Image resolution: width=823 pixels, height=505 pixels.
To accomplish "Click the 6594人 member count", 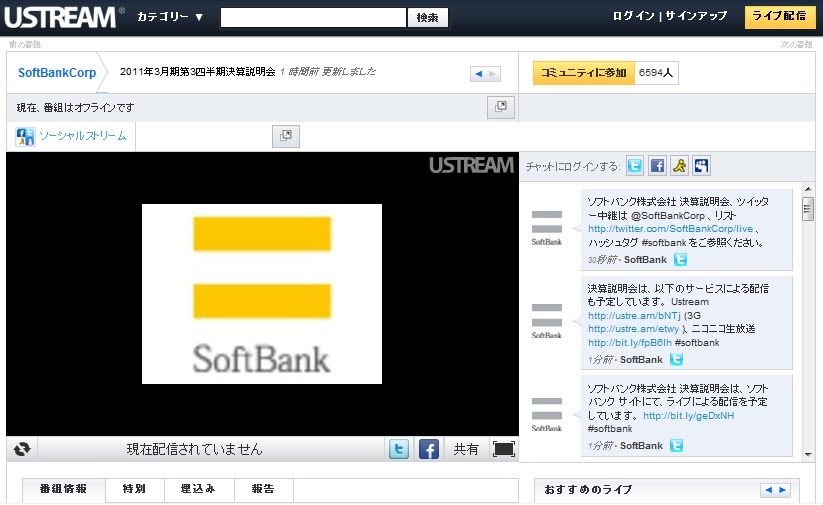I will (656, 73).
